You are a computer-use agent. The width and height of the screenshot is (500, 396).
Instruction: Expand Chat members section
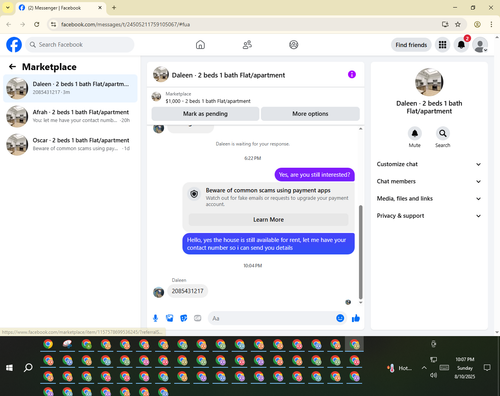click(429, 181)
